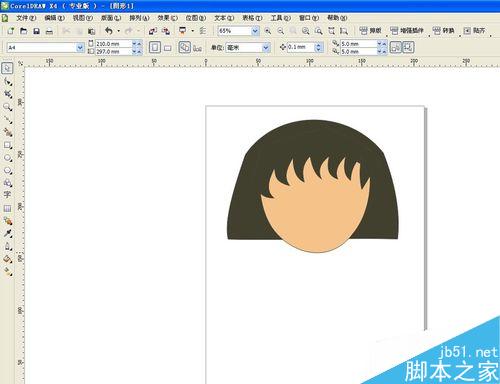500x384 pixels.
Task: Click the 转换 toolbar button
Action: coord(444,31)
